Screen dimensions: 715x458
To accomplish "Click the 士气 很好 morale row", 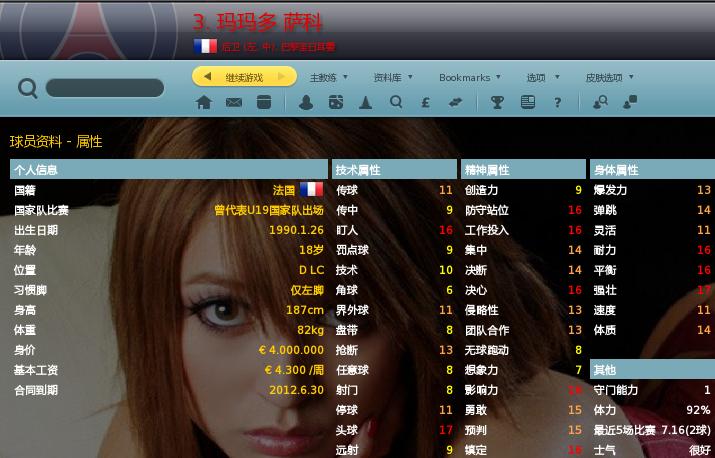I will [x=653, y=450].
